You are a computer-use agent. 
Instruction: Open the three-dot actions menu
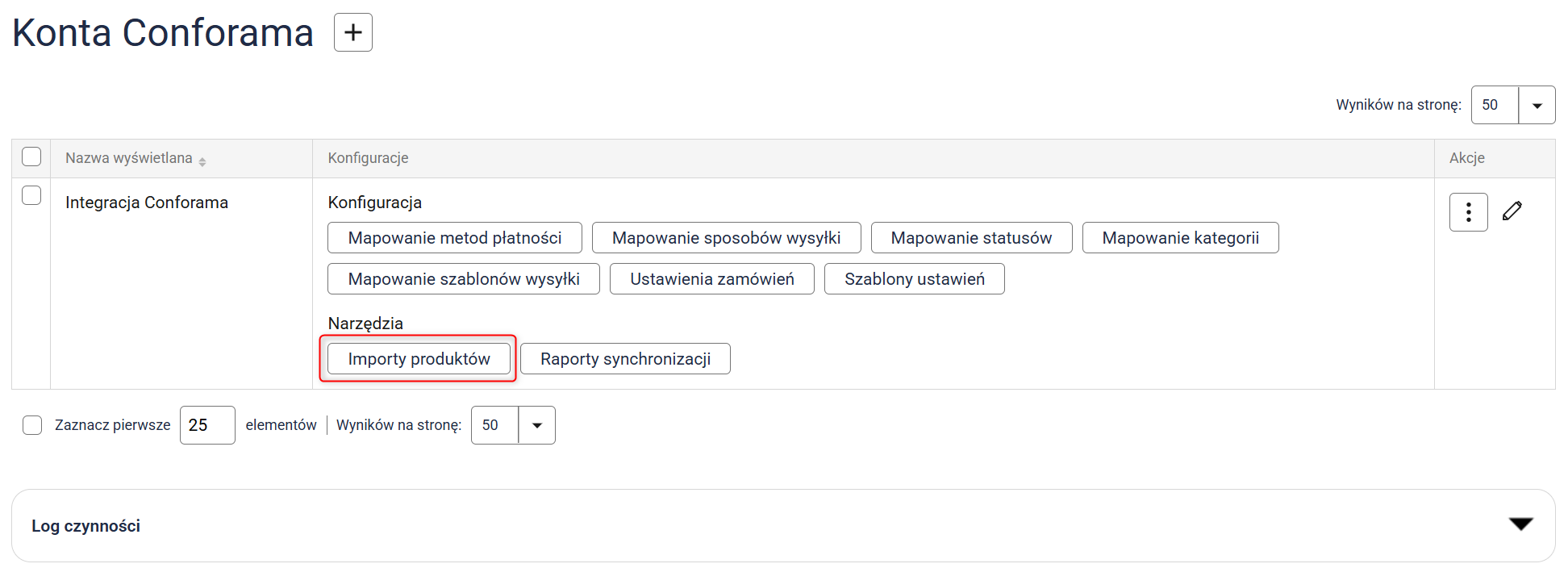(1468, 212)
